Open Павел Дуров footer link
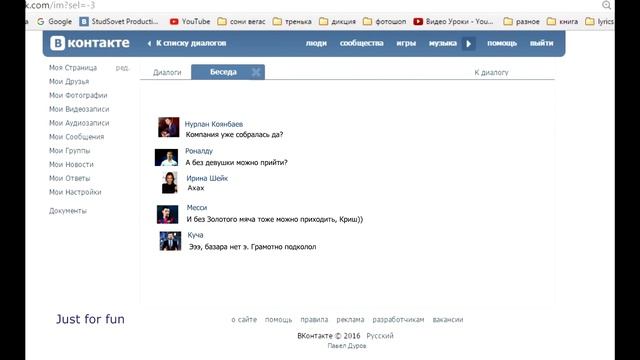640x360 pixels. pos(347,346)
